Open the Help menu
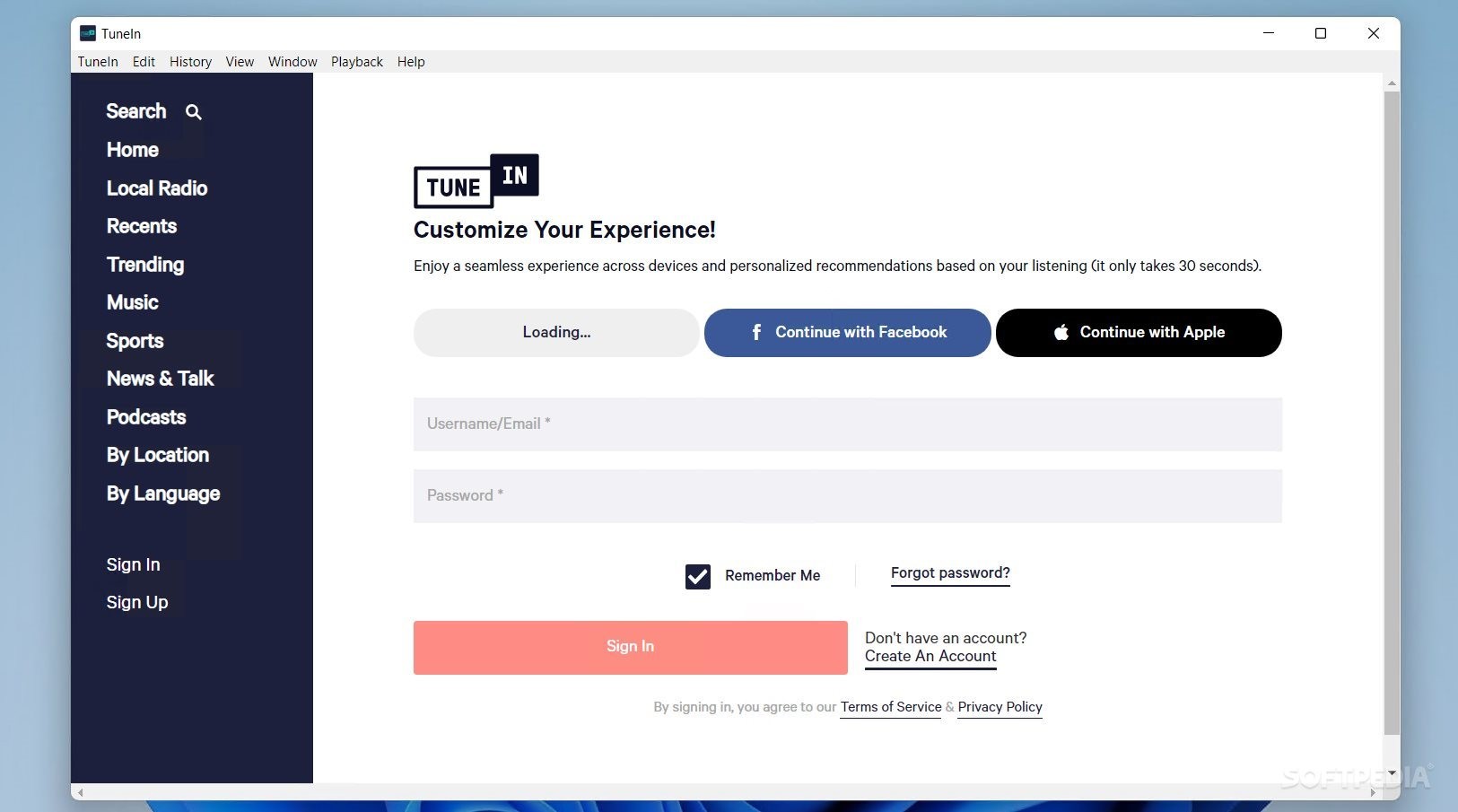The height and width of the screenshot is (812, 1458). pos(411,62)
